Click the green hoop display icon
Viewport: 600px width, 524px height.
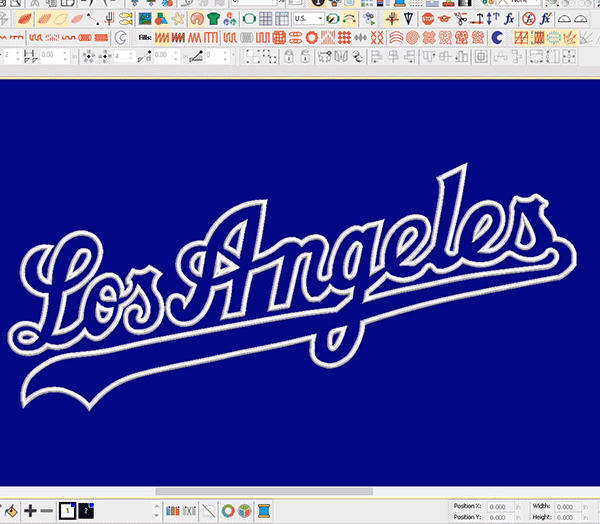point(249,19)
